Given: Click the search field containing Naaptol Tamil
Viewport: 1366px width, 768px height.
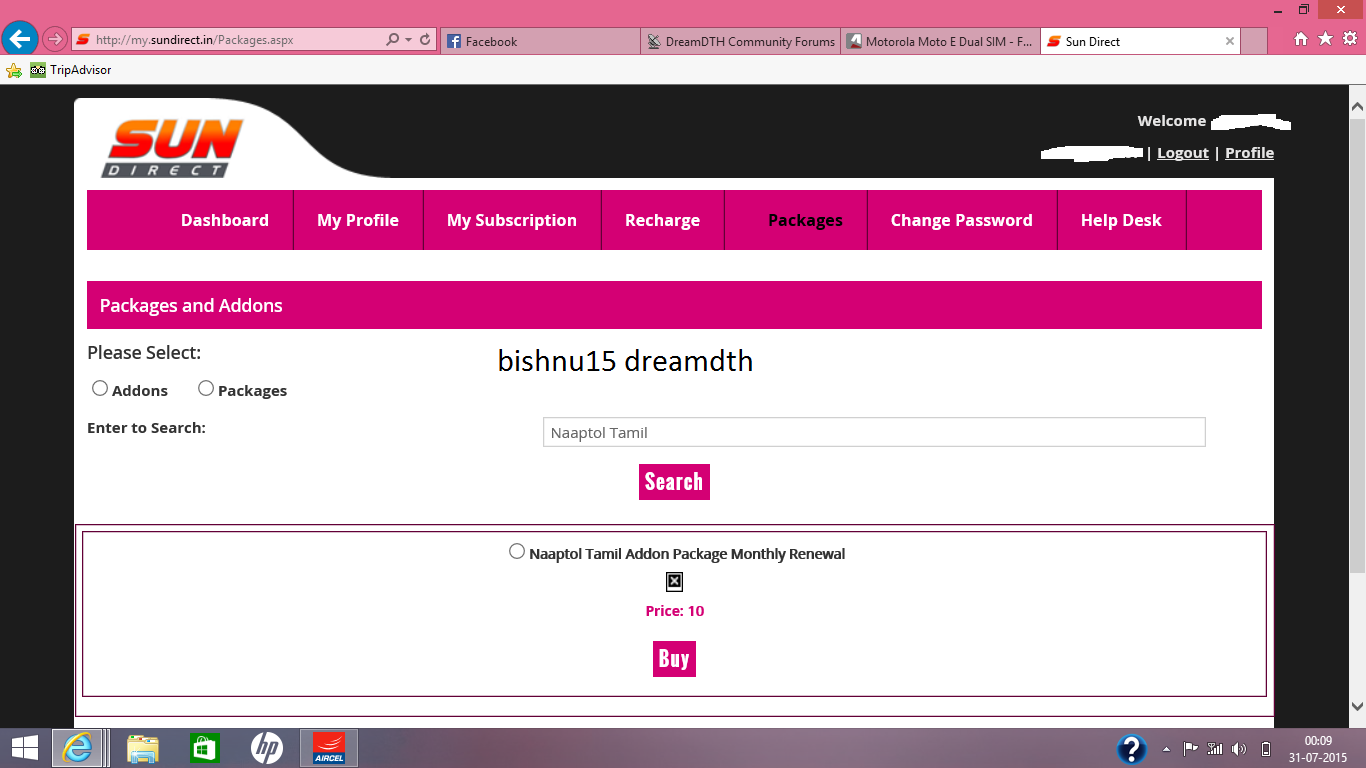Looking at the screenshot, I should tap(874, 432).
